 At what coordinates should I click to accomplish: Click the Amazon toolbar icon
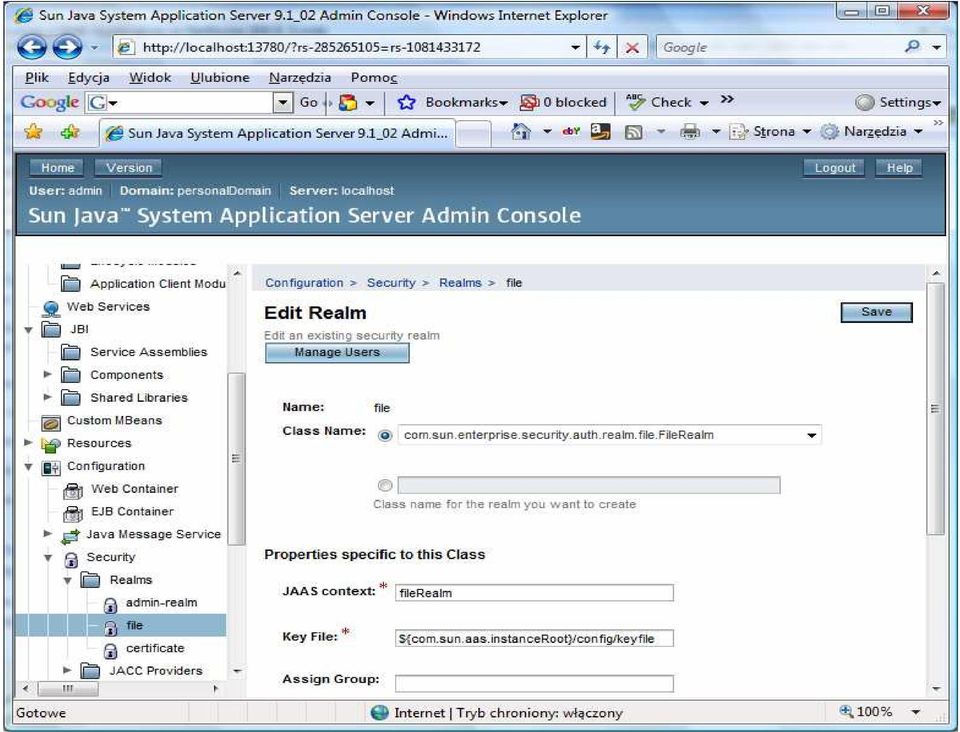[601, 131]
